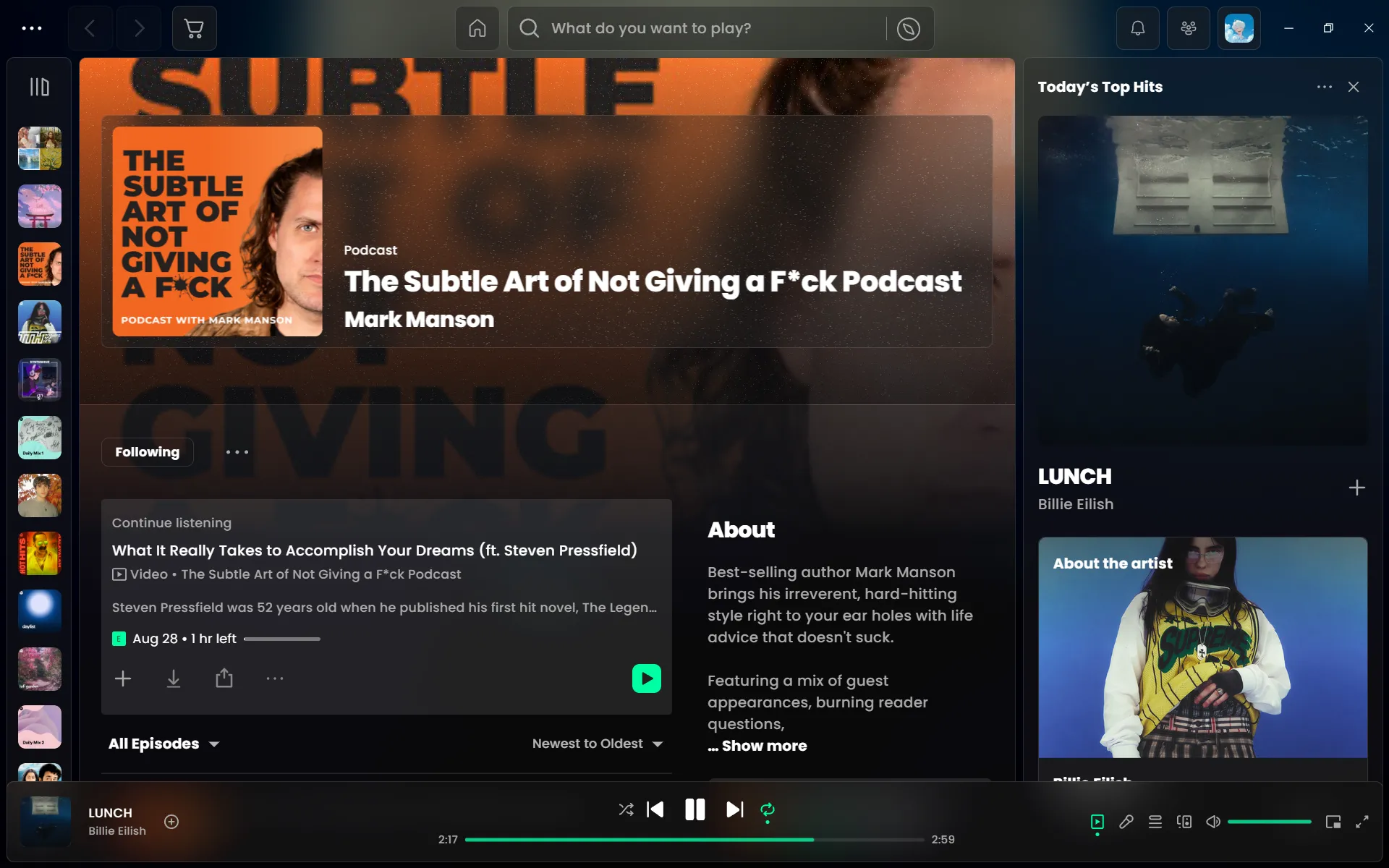The image size is (1389, 868).
Task: Go forward with the right arrow button
Action: [x=139, y=28]
